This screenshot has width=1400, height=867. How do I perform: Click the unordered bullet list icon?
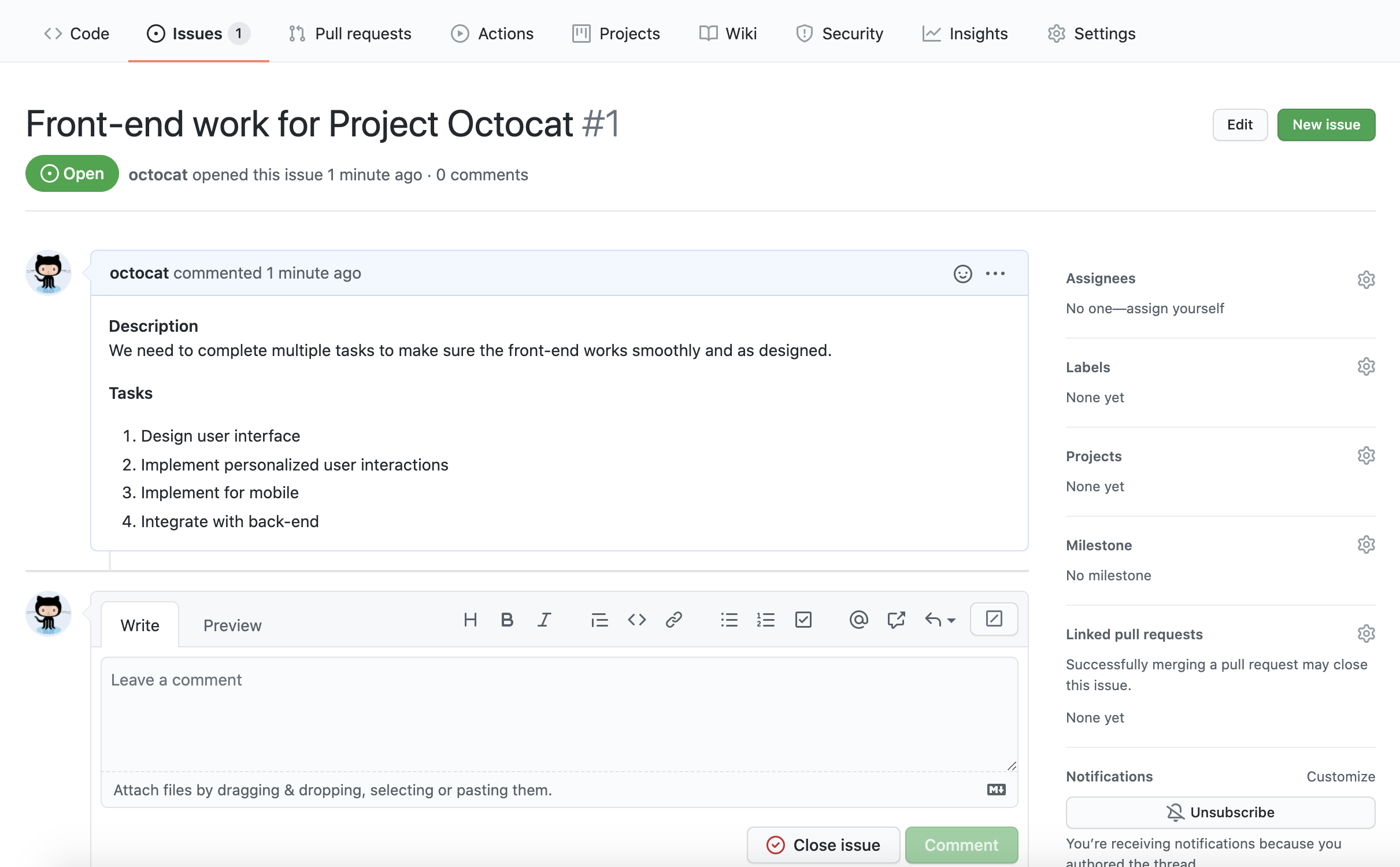point(729,619)
